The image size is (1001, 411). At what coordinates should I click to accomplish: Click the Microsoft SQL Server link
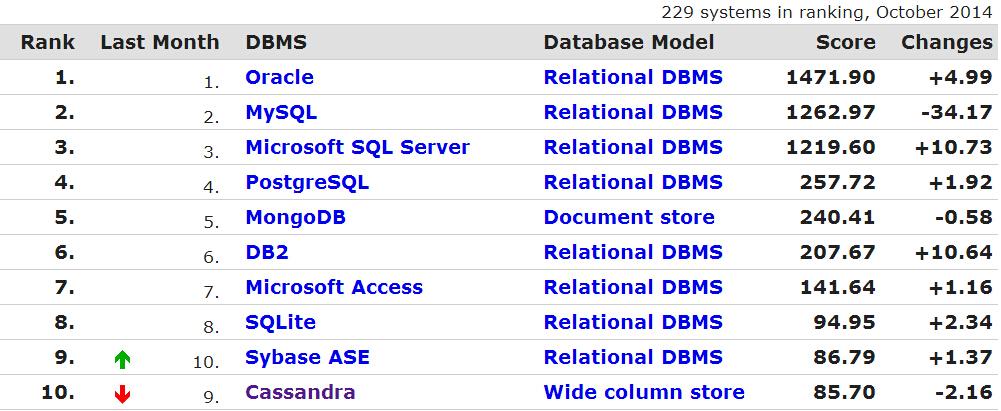click(357, 147)
